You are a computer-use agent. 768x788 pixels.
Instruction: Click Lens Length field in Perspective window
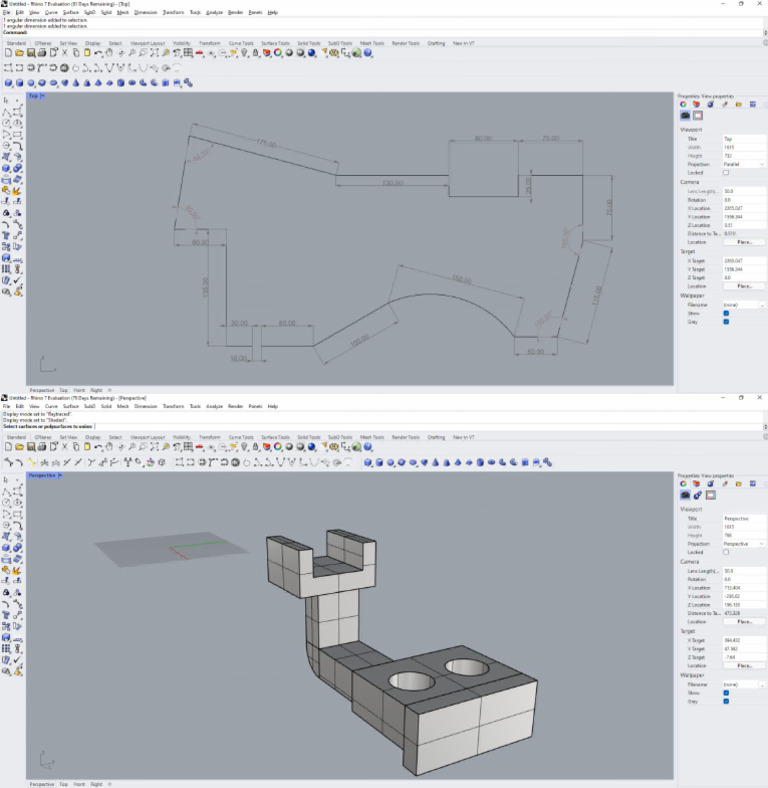[x=744, y=571]
